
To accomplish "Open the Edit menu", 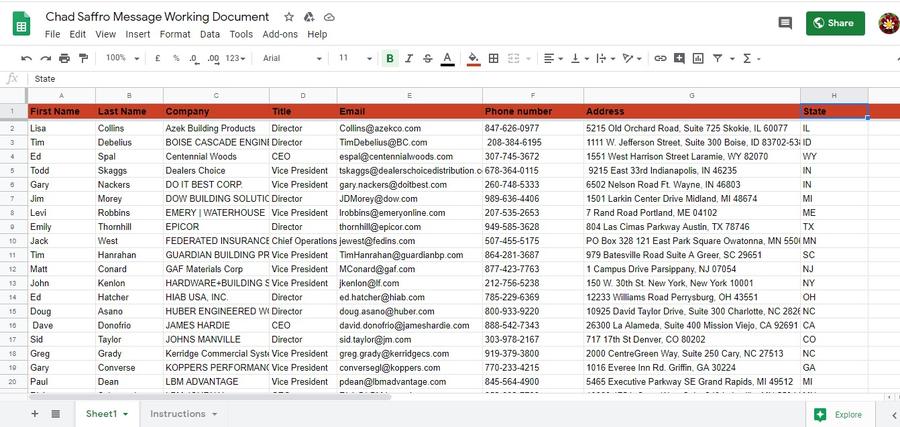I will [x=77, y=34].
